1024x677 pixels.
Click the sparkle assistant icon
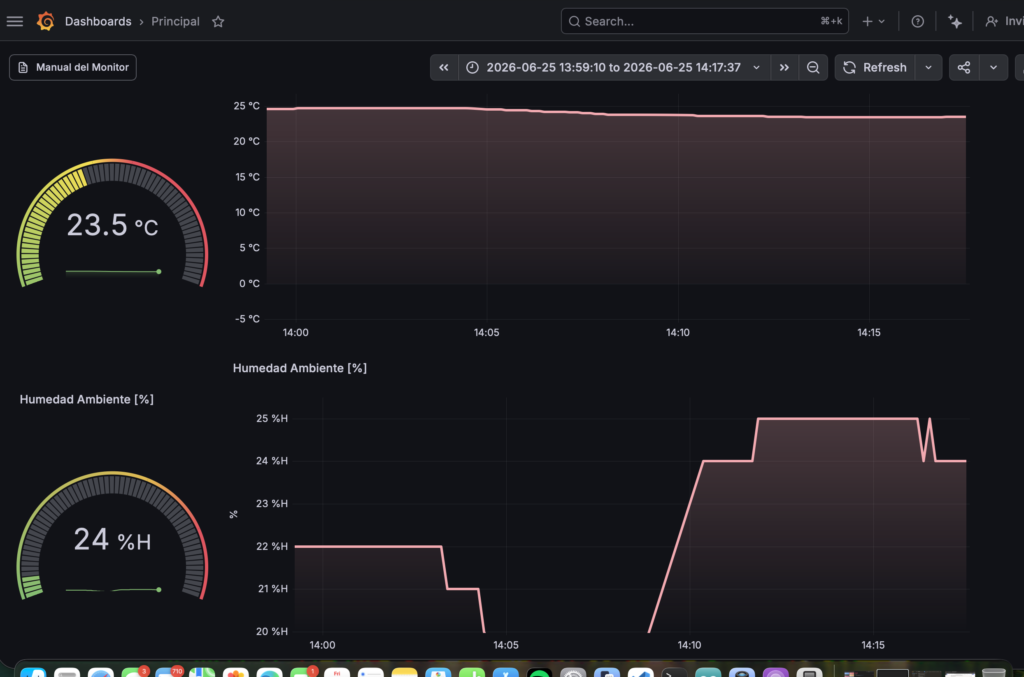pos(955,22)
